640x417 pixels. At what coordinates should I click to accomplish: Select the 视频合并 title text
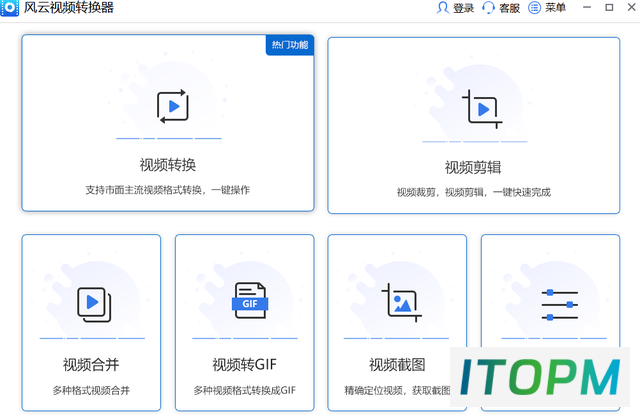91,364
